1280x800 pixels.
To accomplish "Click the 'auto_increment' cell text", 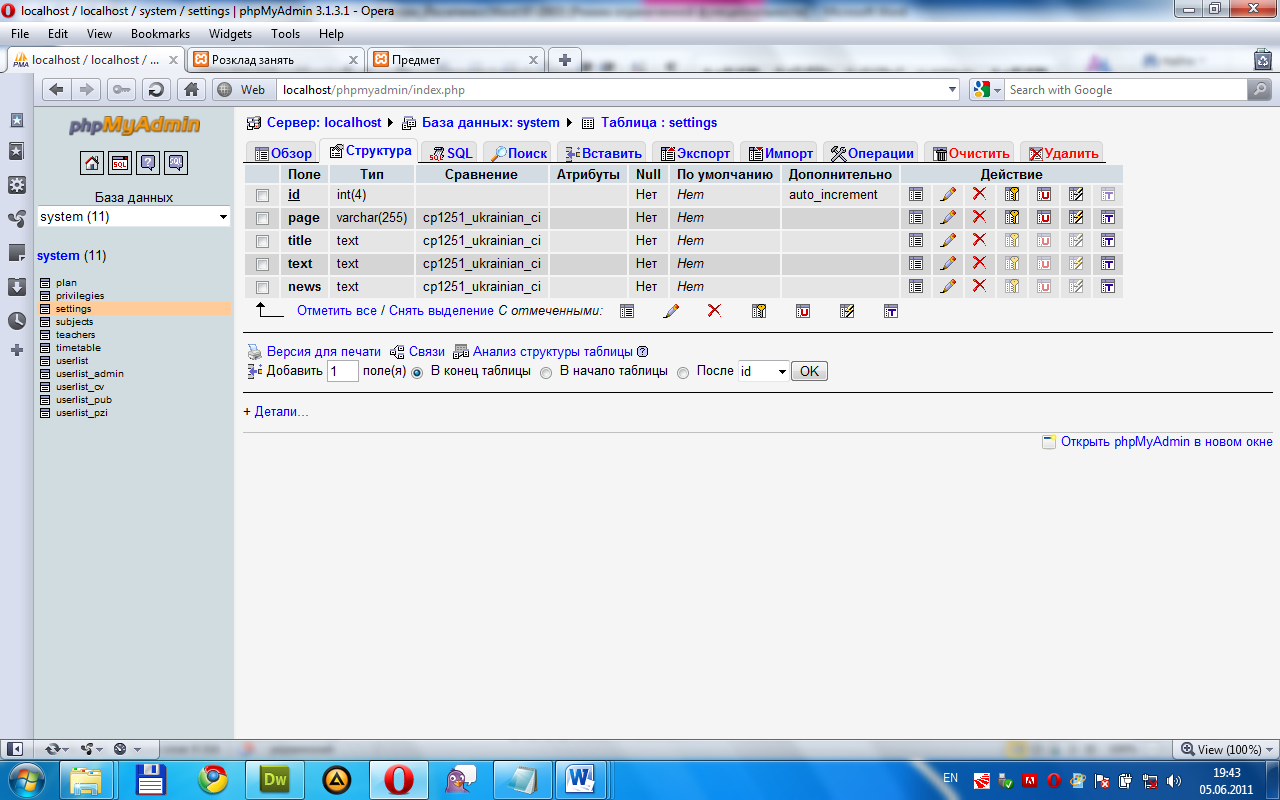I will coord(833,195).
